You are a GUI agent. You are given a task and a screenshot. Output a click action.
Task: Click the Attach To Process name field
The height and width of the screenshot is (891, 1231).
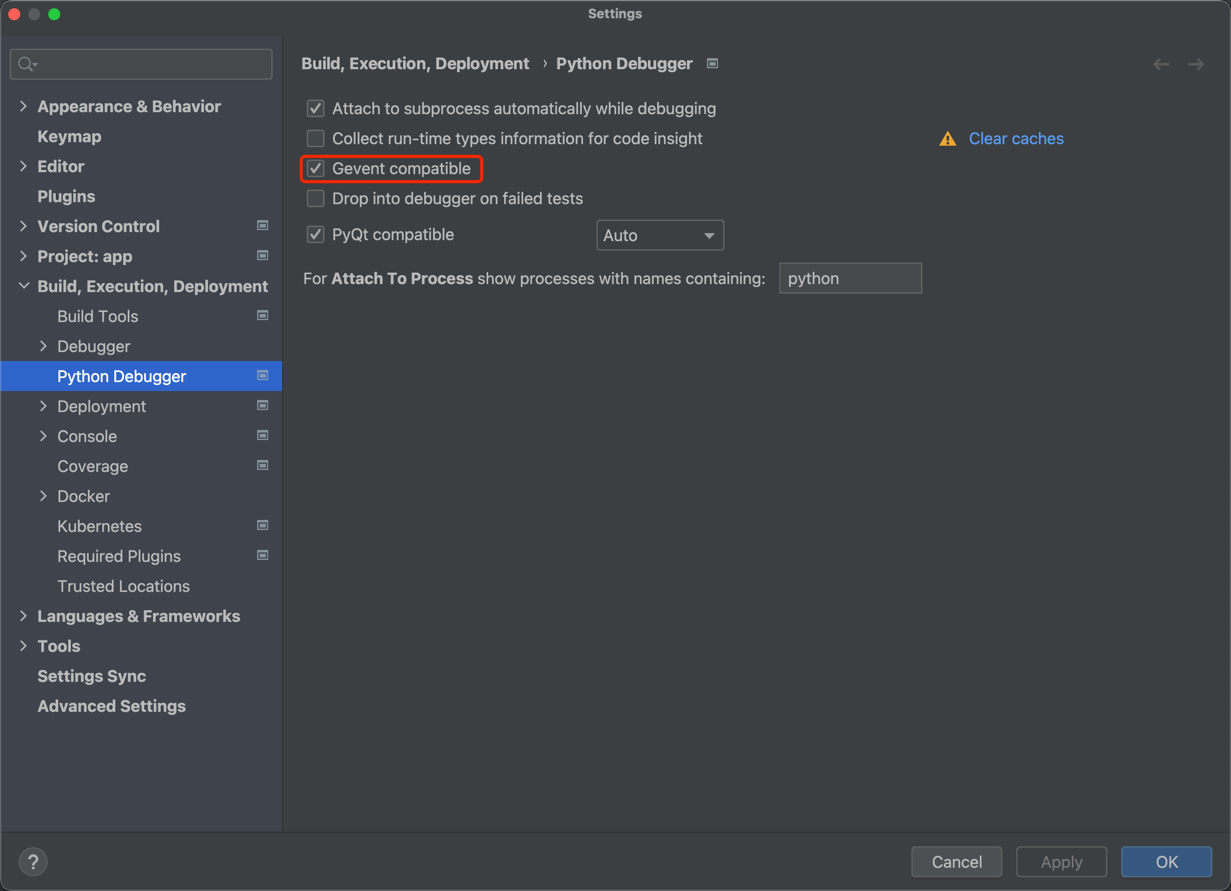point(850,278)
